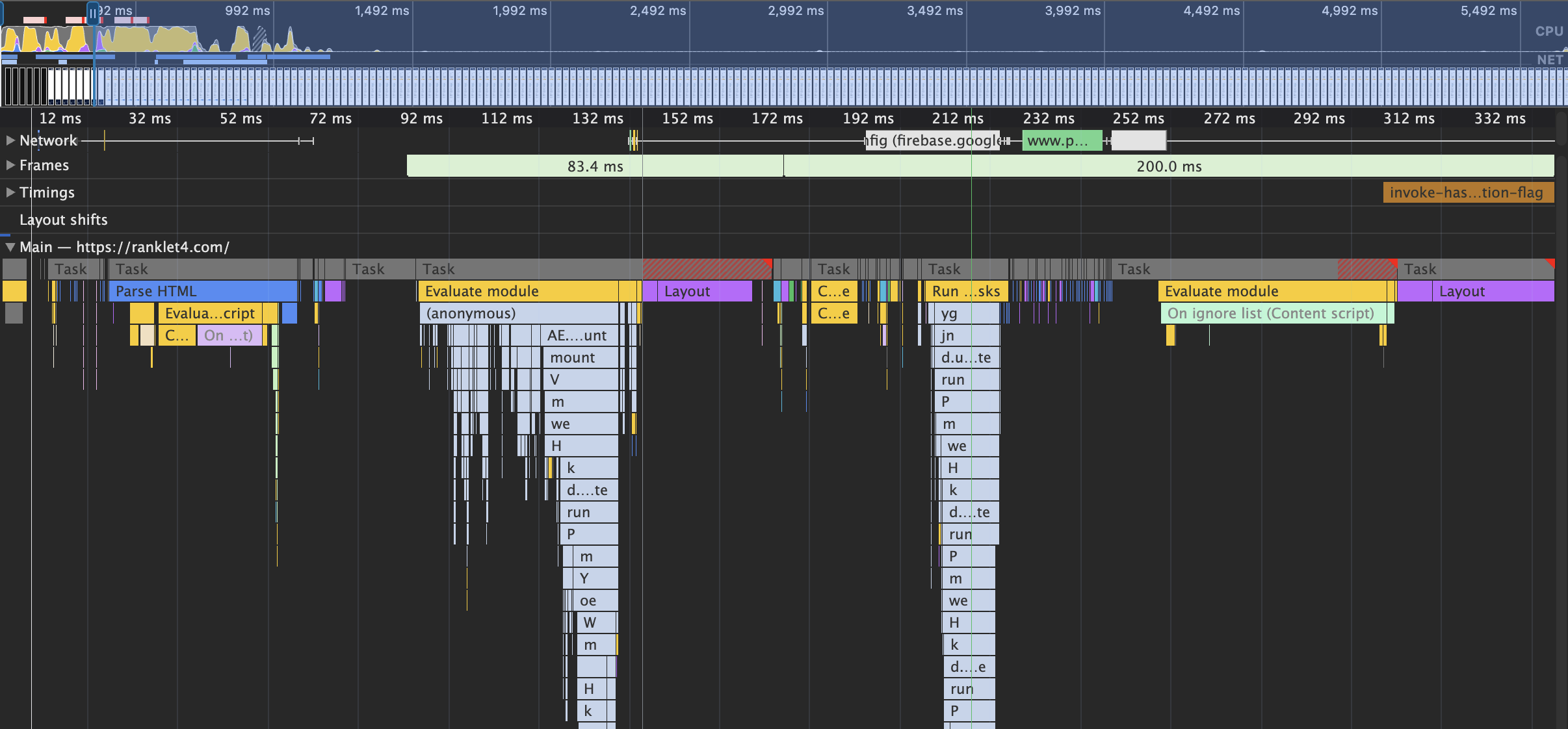Collapse the Main ranklet4.com thread track
Image resolution: width=1568 pixels, height=729 pixels.
point(10,247)
